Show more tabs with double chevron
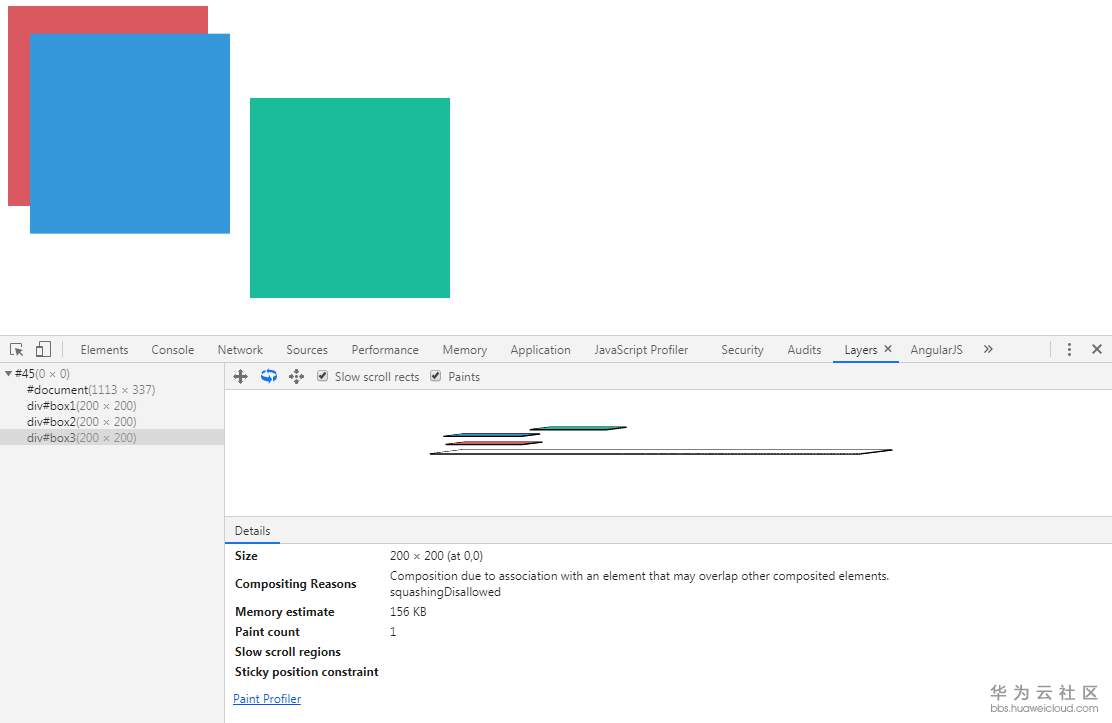 (988, 349)
